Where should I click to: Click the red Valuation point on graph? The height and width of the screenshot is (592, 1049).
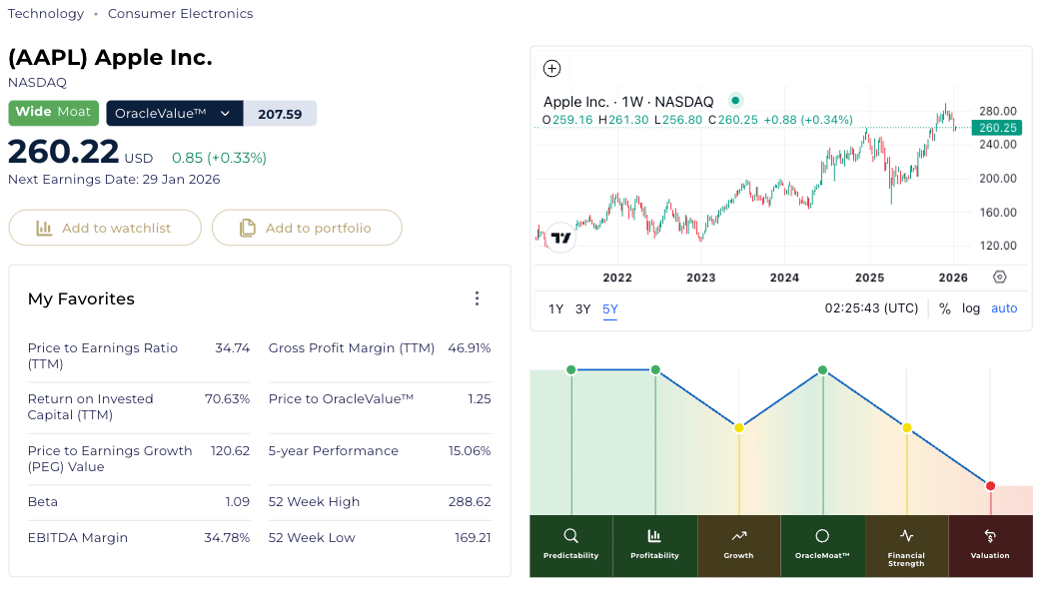point(990,486)
